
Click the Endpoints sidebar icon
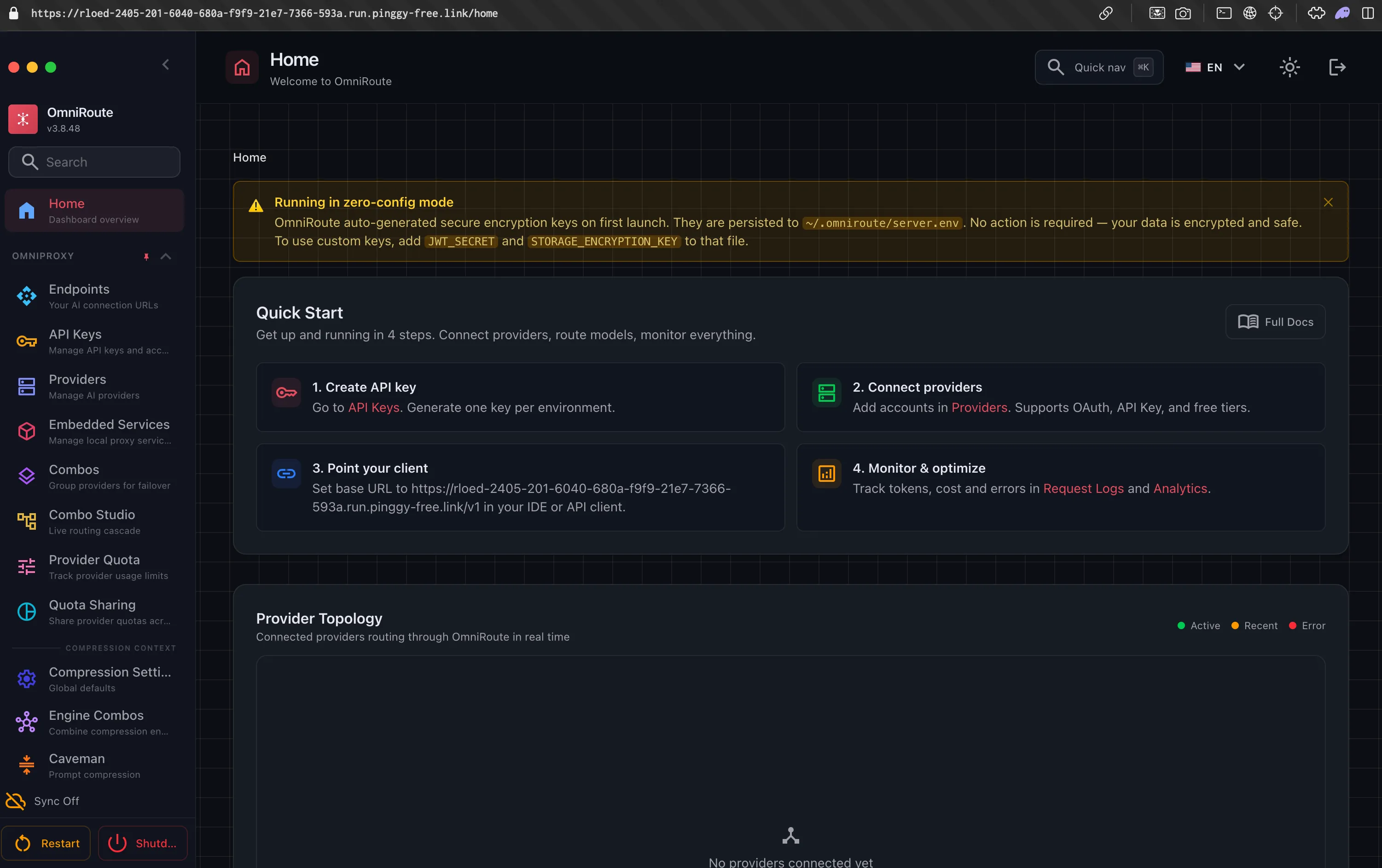26,296
